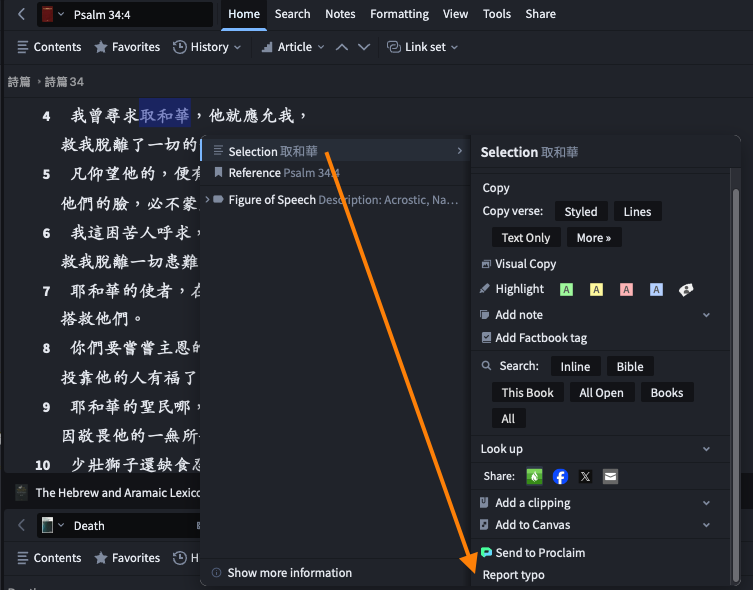Search All for selection

click(x=509, y=419)
